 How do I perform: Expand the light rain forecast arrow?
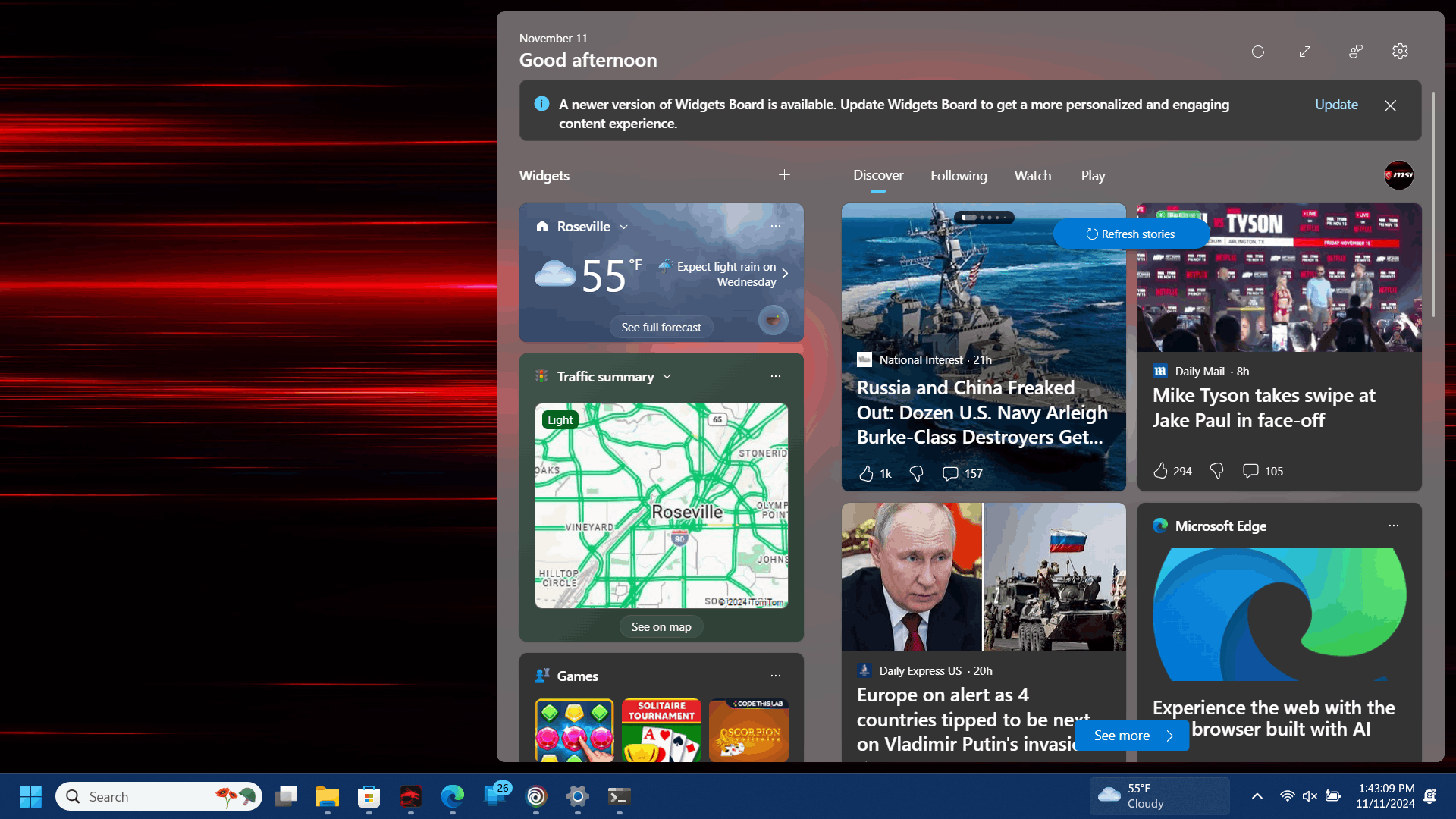(x=785, y=274)
